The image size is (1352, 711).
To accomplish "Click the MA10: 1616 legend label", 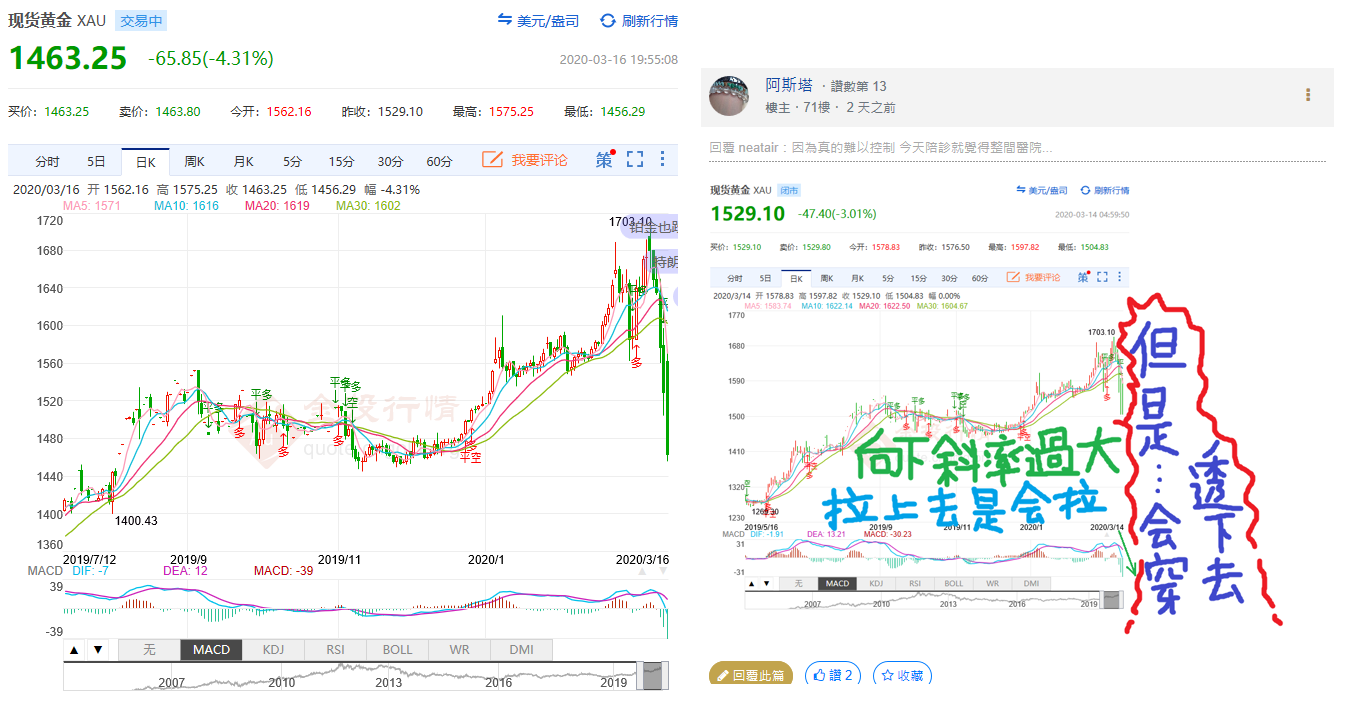I will pos(187,206).
